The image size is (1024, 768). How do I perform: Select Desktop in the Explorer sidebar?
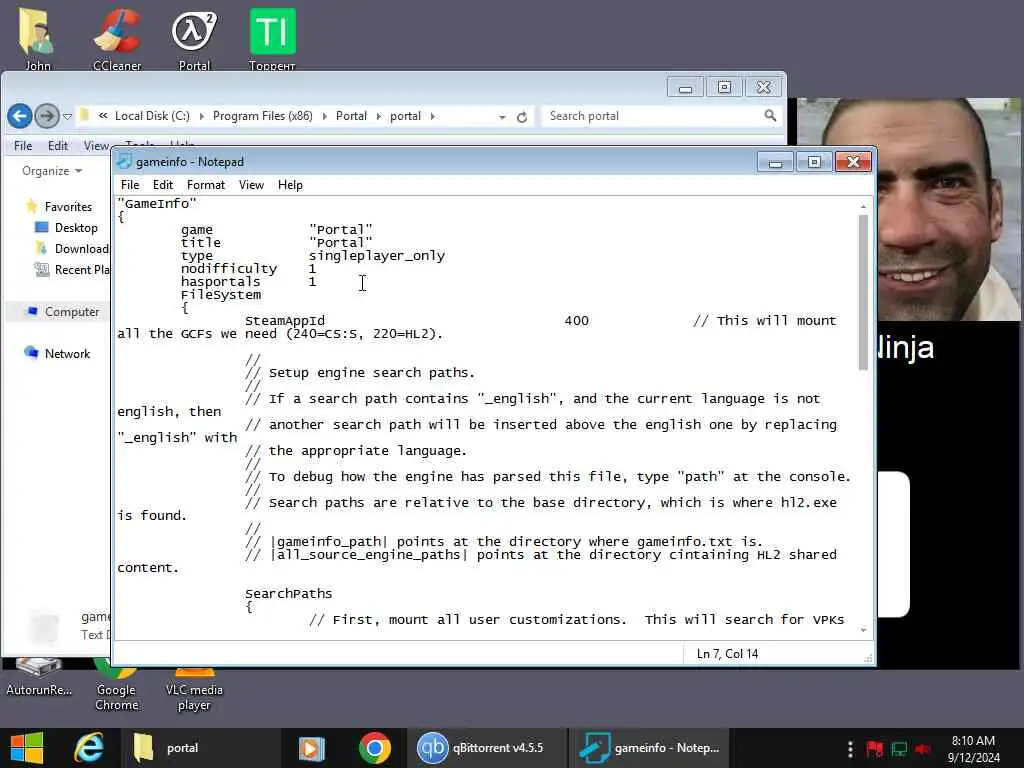tap(76, 228)
